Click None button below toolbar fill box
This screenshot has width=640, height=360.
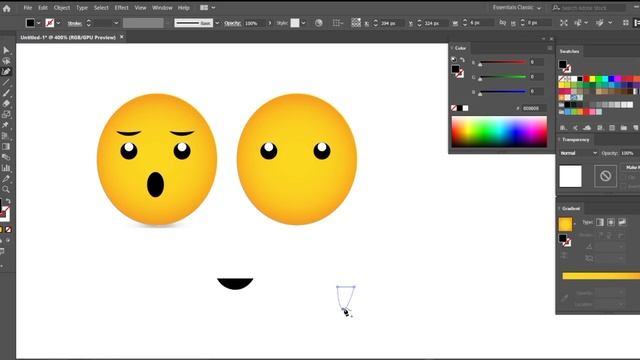[x=8, y=230]
